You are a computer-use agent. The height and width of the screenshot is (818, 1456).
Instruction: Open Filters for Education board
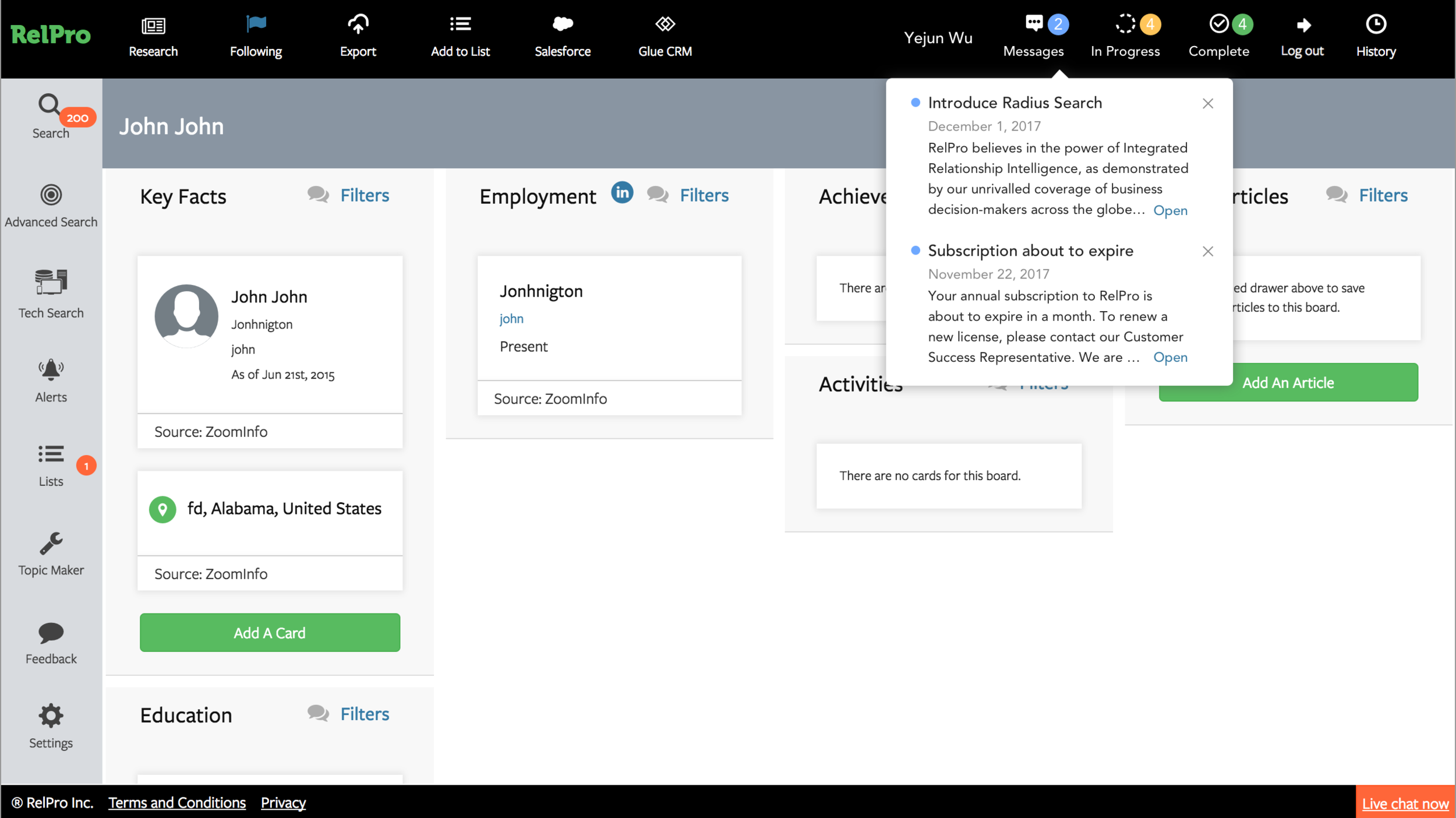click(365, 714)
